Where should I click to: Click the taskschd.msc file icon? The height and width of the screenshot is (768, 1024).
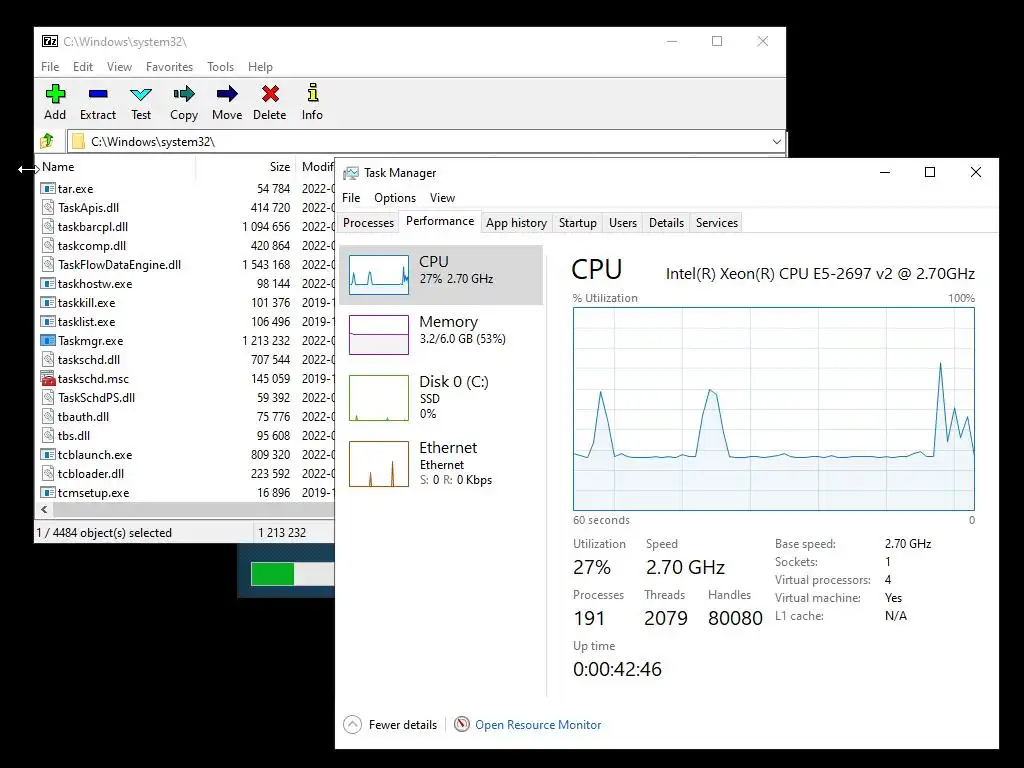(x=48, y=379)
